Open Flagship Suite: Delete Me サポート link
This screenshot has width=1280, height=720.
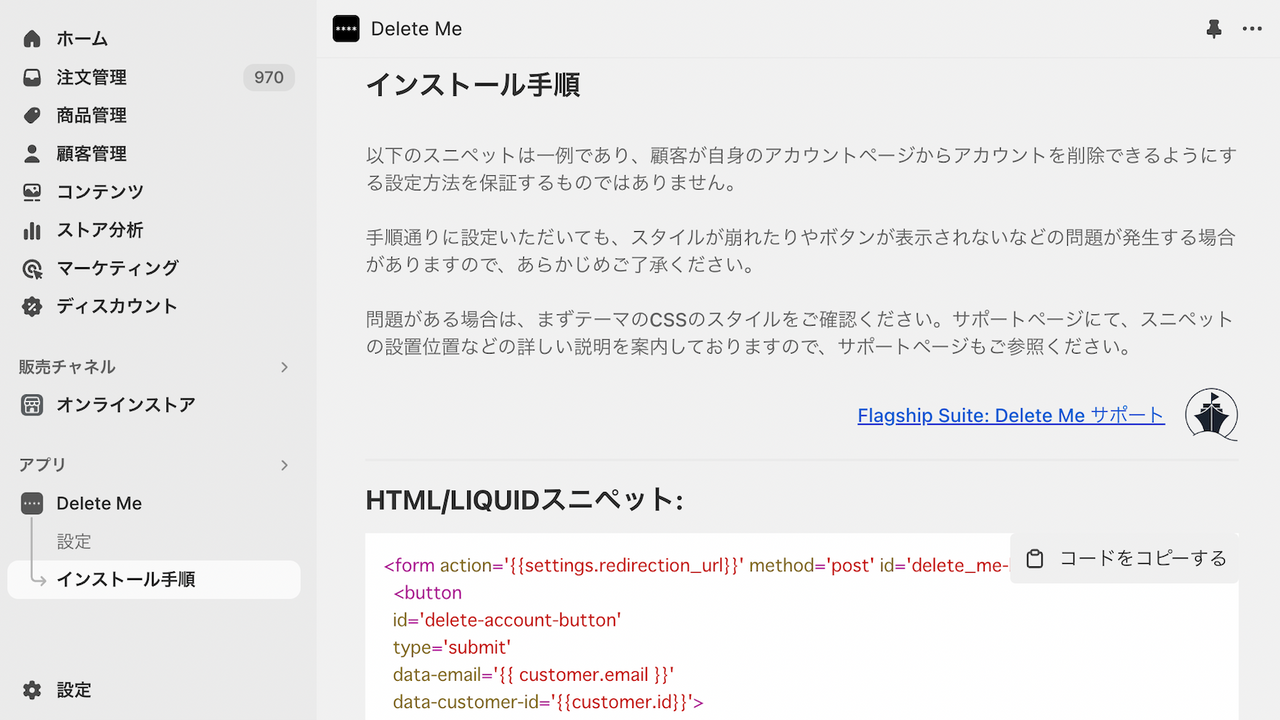click(x=1011, y=415)
